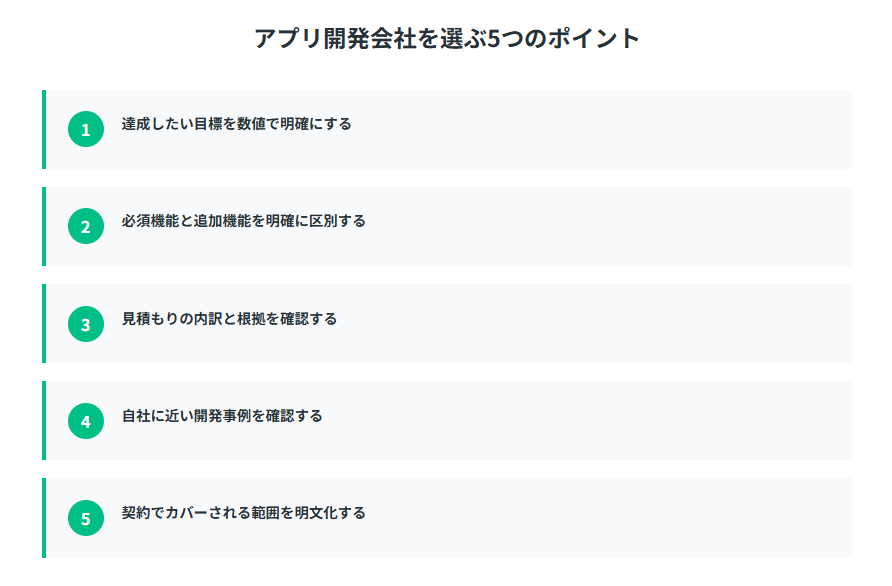Click the green number 4 badge
The width and height of the screenshot is (892, 586).
coord(86,421)
